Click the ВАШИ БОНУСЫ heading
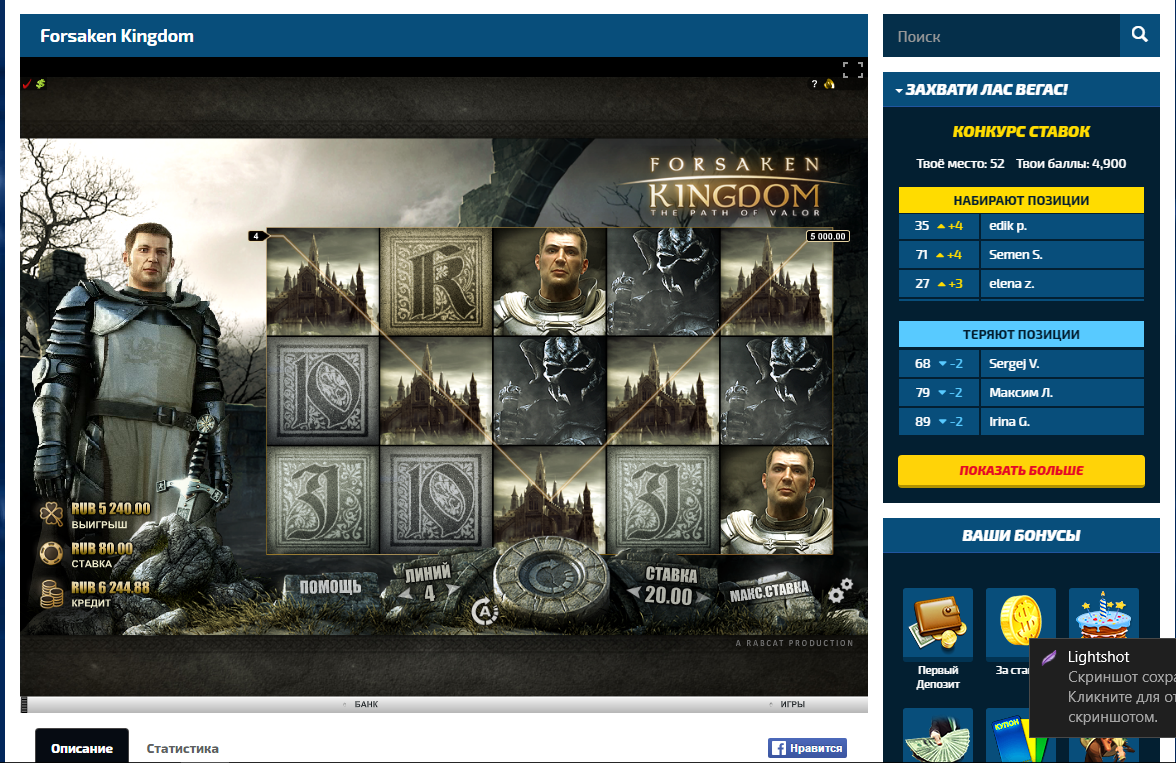 coord(1021,536)
